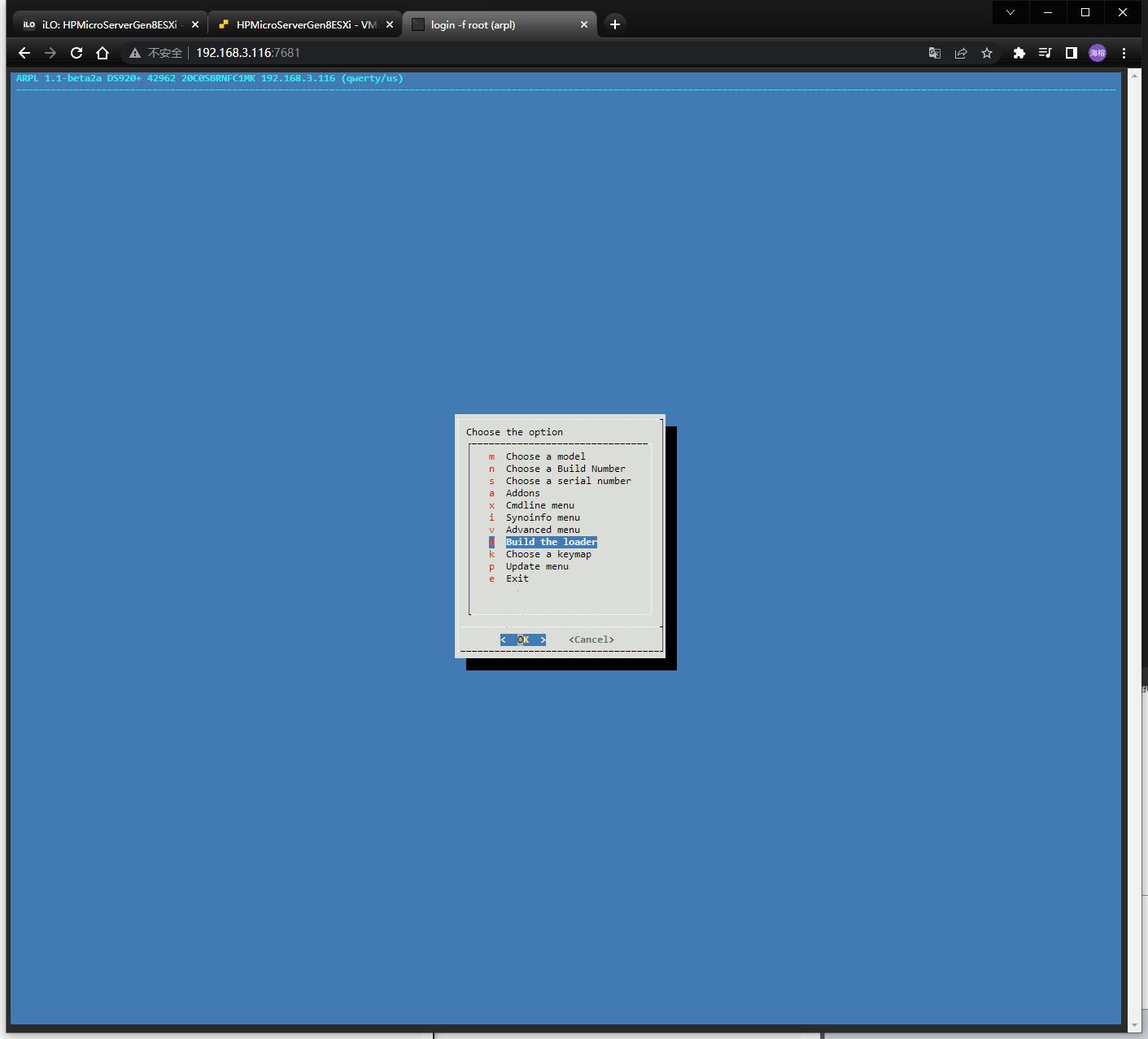Open the translate page icon
The height and width of the screenshot is (1039, 1148).
[x=935, y=53]
